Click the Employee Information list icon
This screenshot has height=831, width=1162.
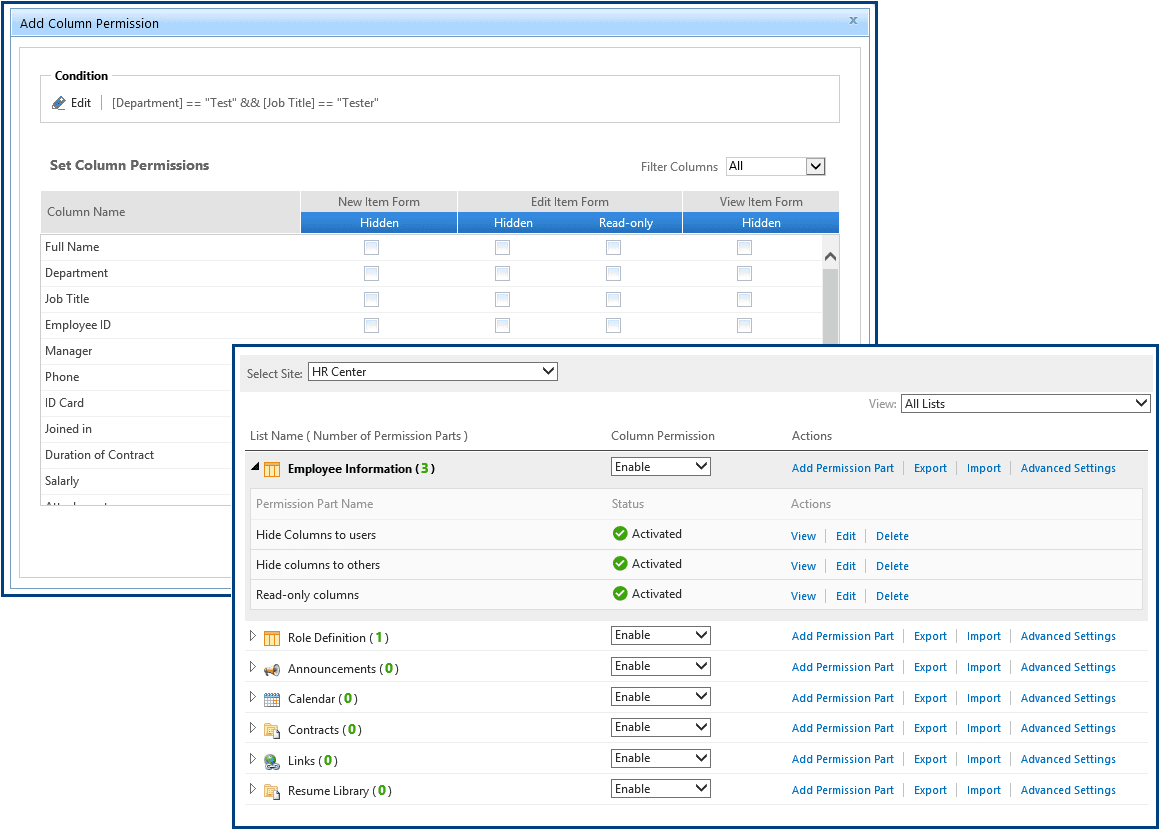[x=272, y=469]
